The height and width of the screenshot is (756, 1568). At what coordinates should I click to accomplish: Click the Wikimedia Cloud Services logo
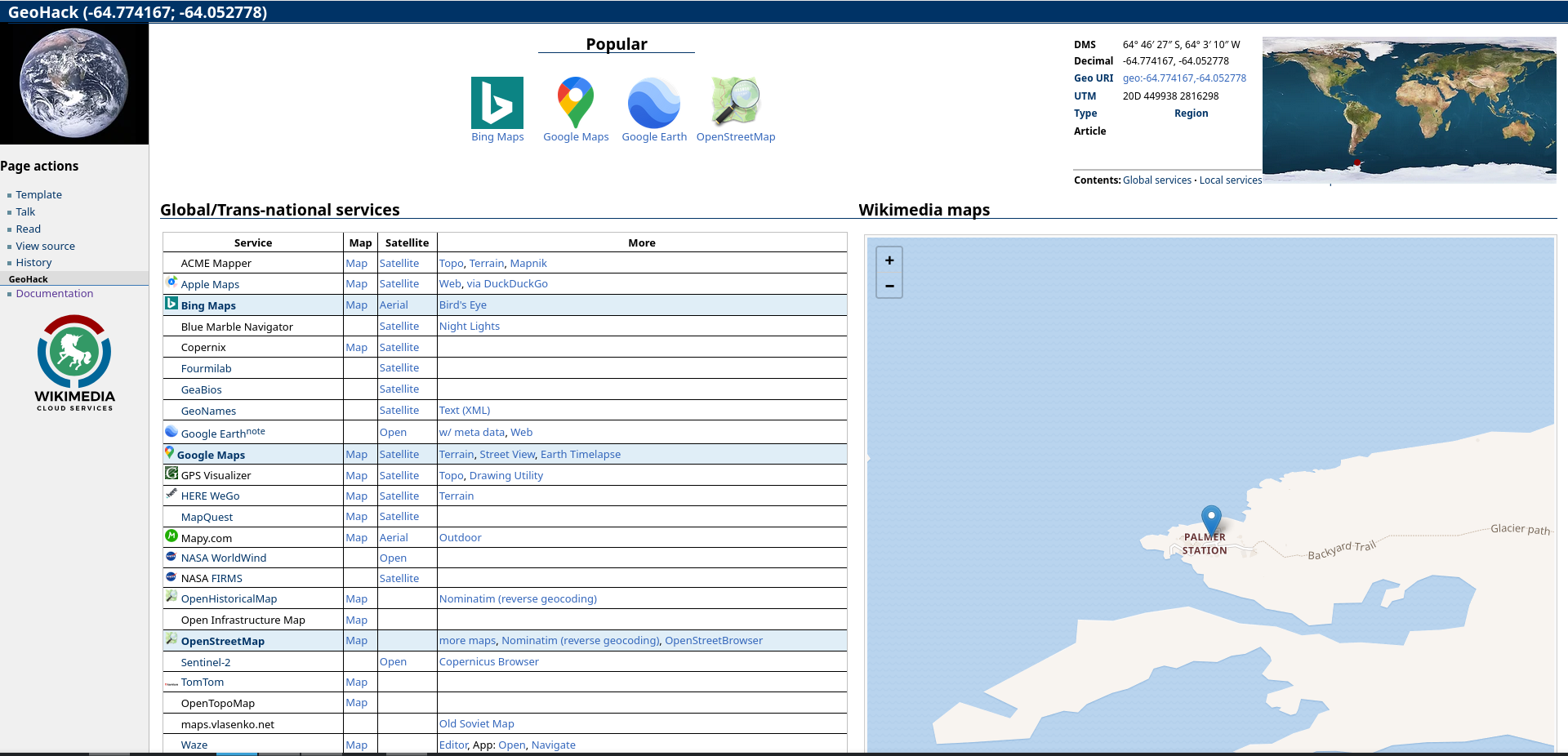tap(74, 363)
